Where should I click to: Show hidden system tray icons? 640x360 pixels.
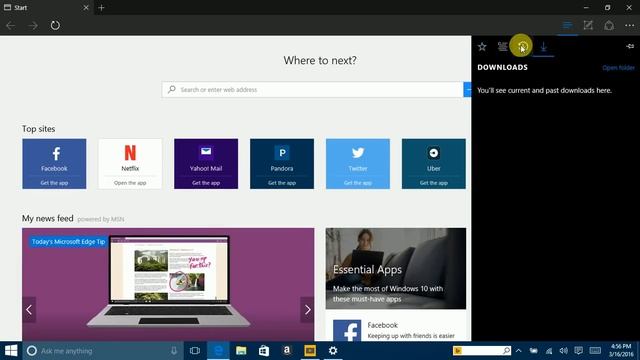point(519,351)
